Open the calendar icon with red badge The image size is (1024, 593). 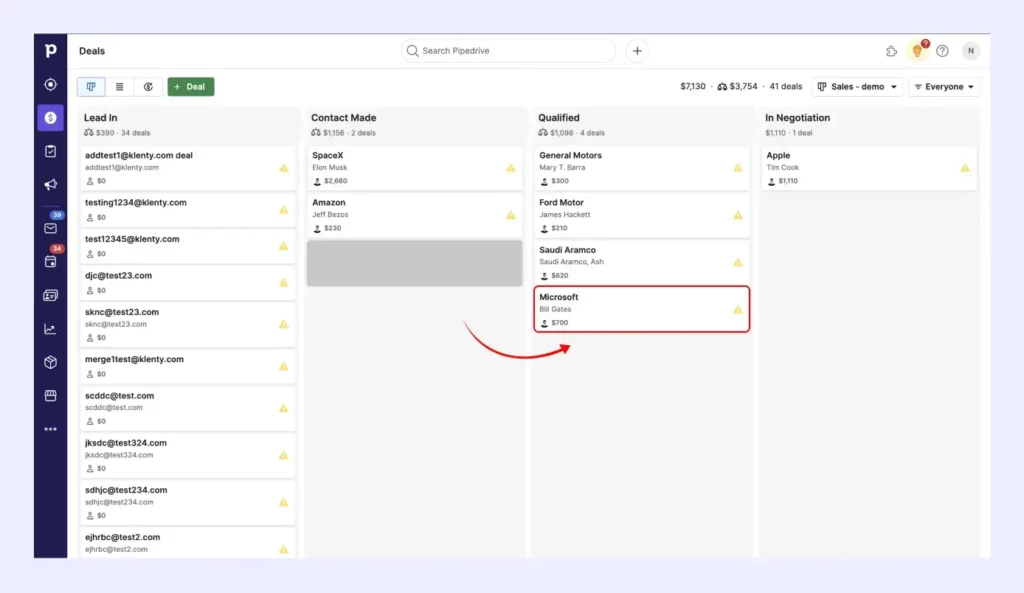click(x=50, y=261)
